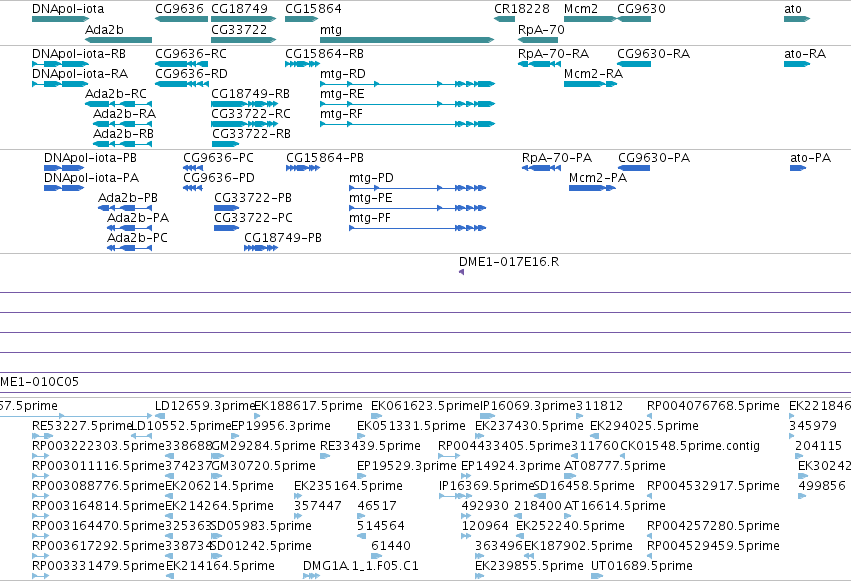The height and width of the screenshot is (581, 851).
Task: Select protein CG9636-PD
Action: click(x=193, y=188)
